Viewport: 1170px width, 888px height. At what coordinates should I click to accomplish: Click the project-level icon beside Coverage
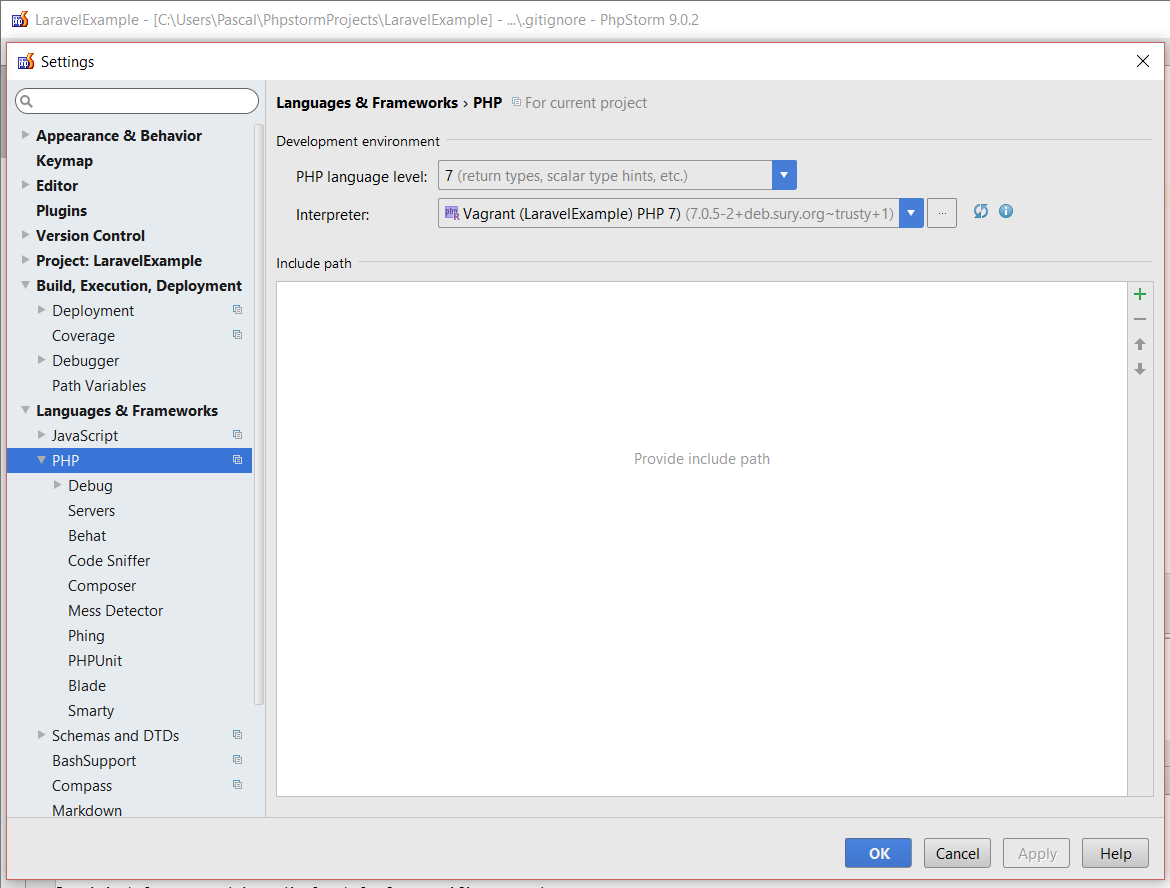coord(237,335)
